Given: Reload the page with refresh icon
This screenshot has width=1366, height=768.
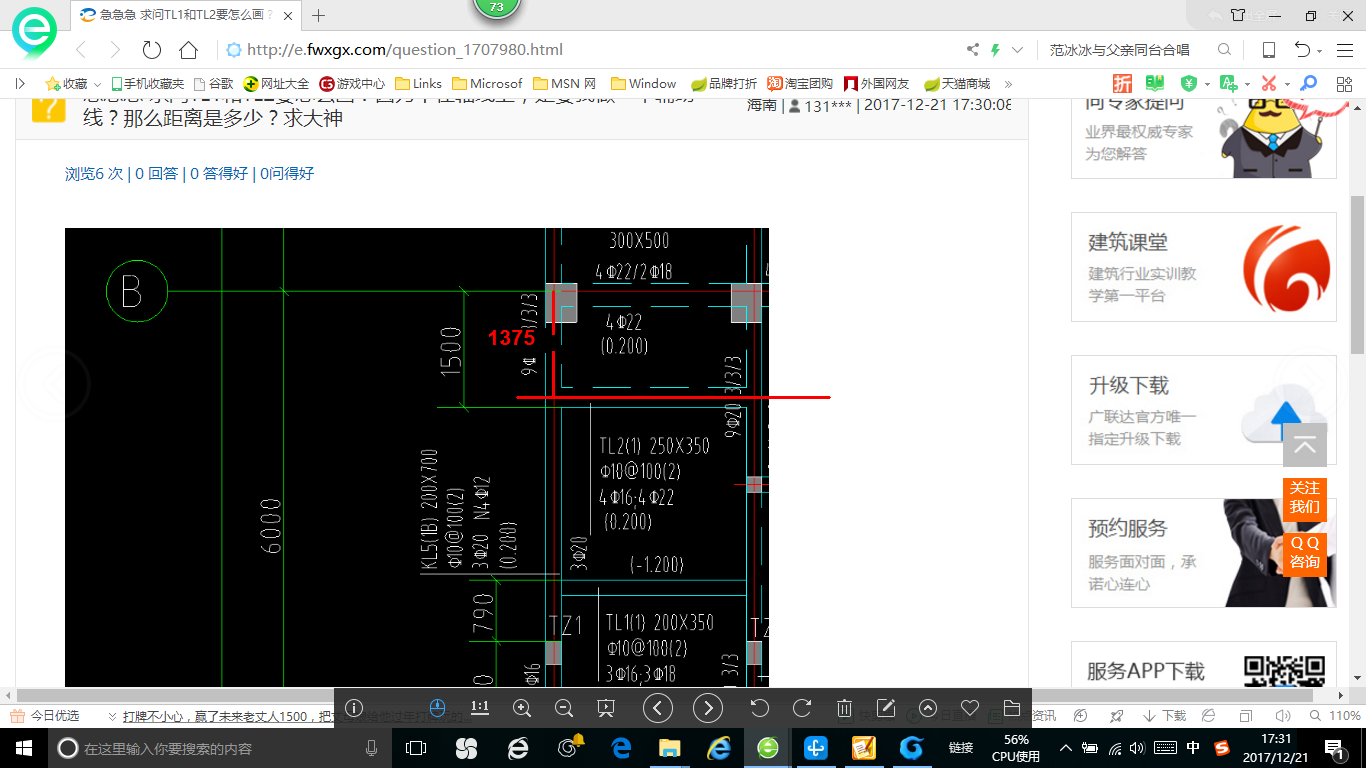Looking at the screenshot, I should 152,50.
